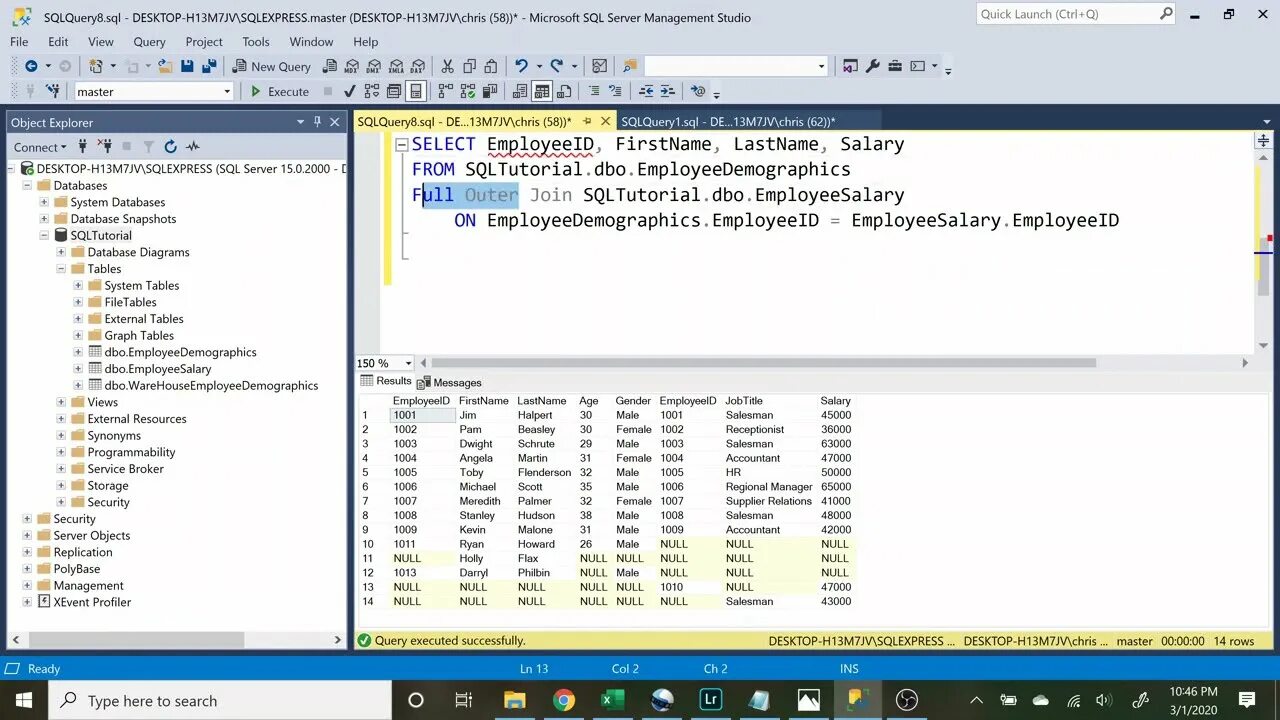This screenshot has height=720, width=1280.
Task: Click the XMLA query icon
Action: (396, 66)
